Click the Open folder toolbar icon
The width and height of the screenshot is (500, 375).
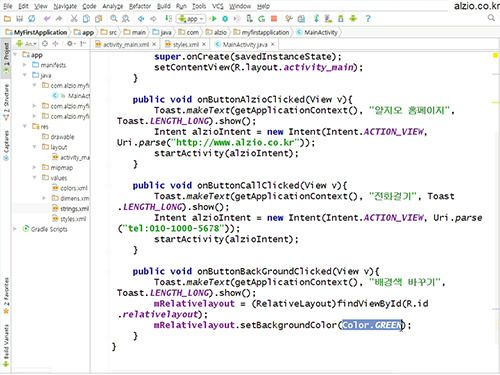pos(7,19)
